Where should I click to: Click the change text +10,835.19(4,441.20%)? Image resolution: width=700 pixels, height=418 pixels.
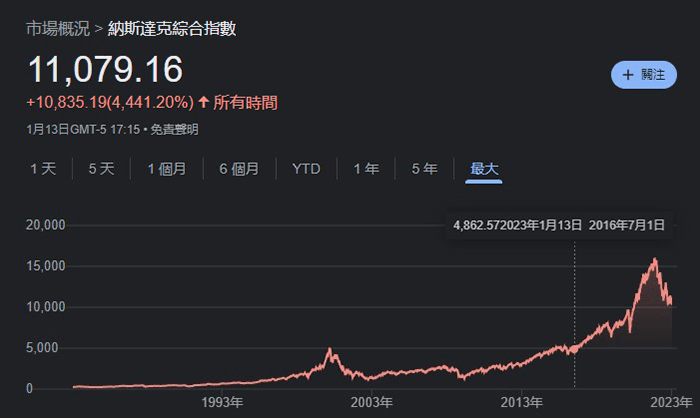click(x=110, y=102)
